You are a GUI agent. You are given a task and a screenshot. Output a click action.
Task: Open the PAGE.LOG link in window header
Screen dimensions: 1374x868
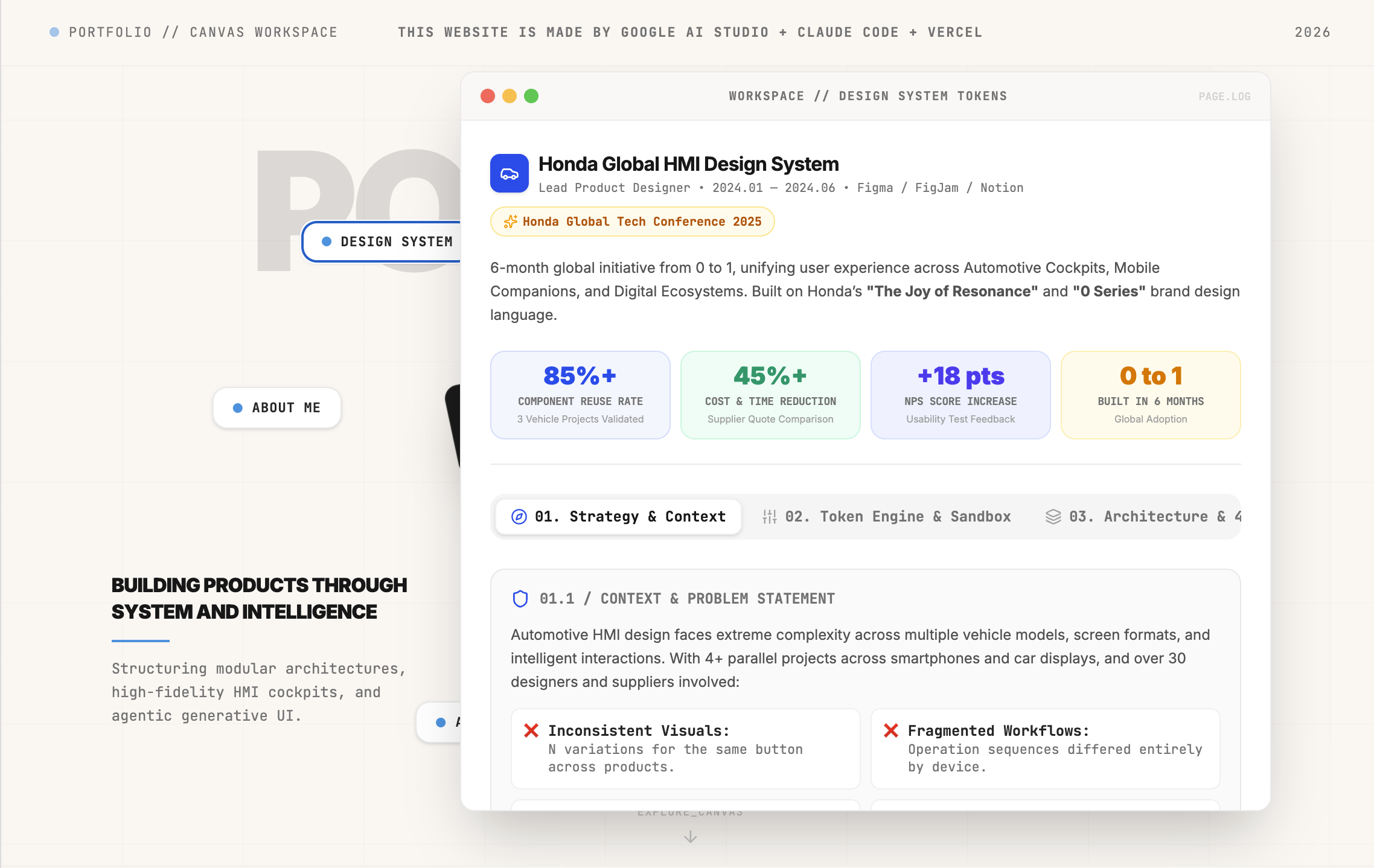point(1224,97)
